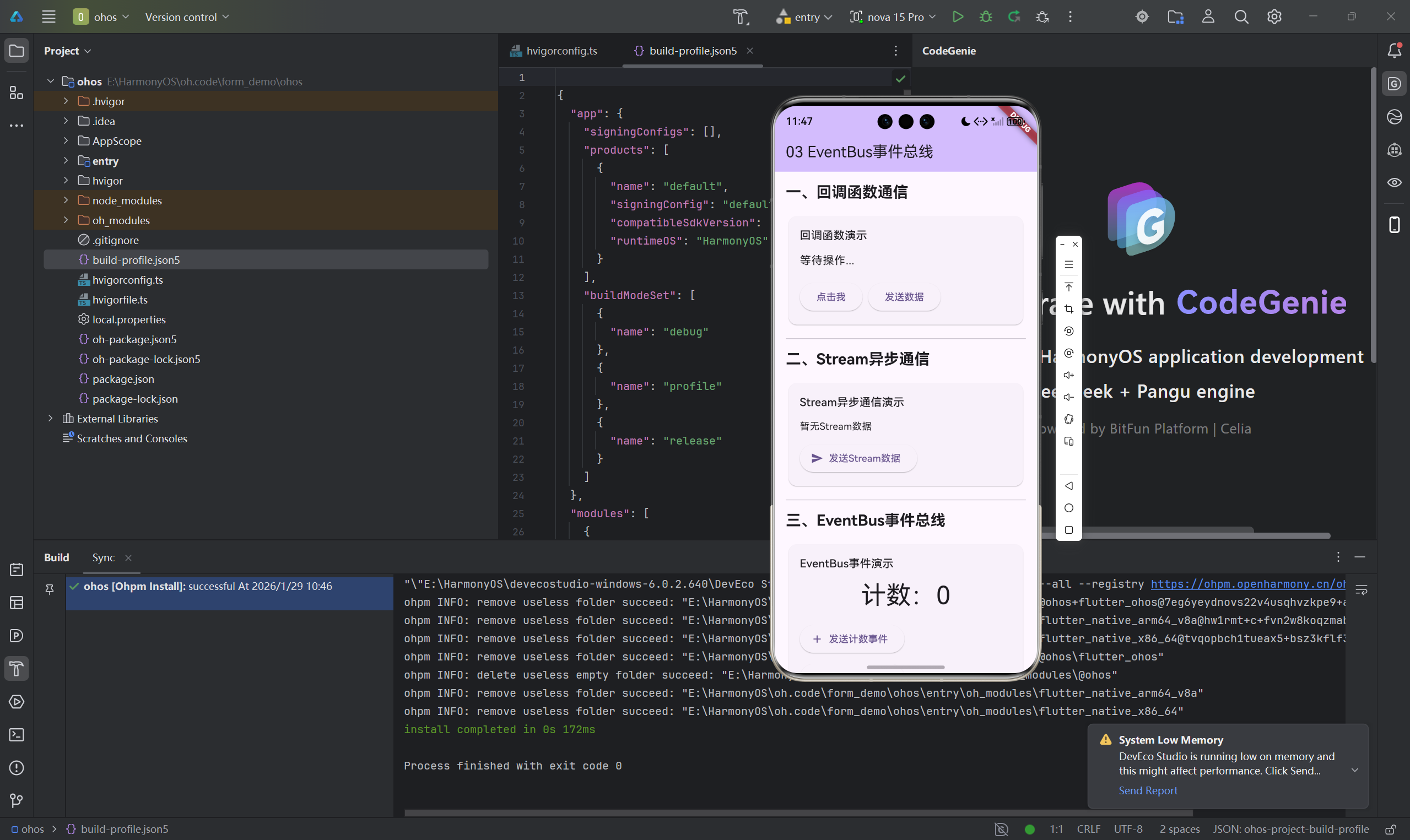Select the Sync tab in Build panel

[x=103, y=557]
